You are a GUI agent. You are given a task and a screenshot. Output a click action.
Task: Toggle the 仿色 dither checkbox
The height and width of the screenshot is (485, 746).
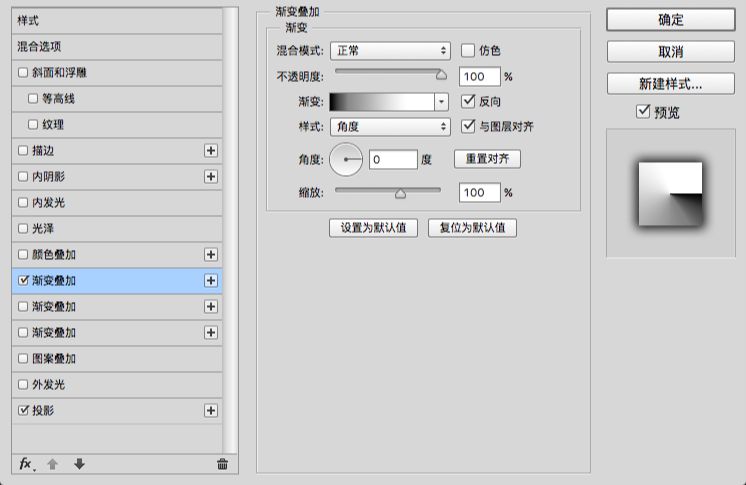pos(468,50)
